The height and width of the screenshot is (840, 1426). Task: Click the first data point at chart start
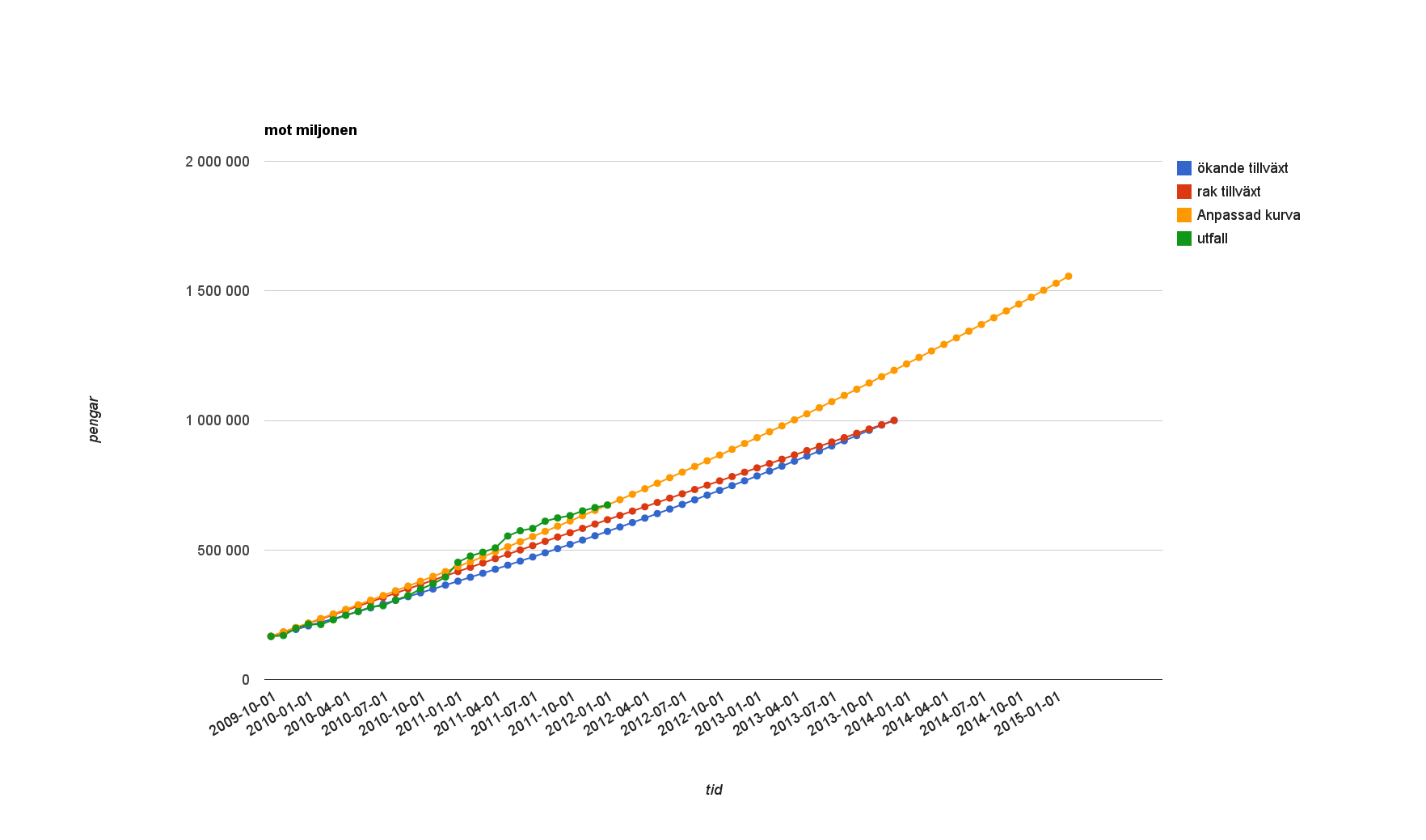tap(271, 636)
